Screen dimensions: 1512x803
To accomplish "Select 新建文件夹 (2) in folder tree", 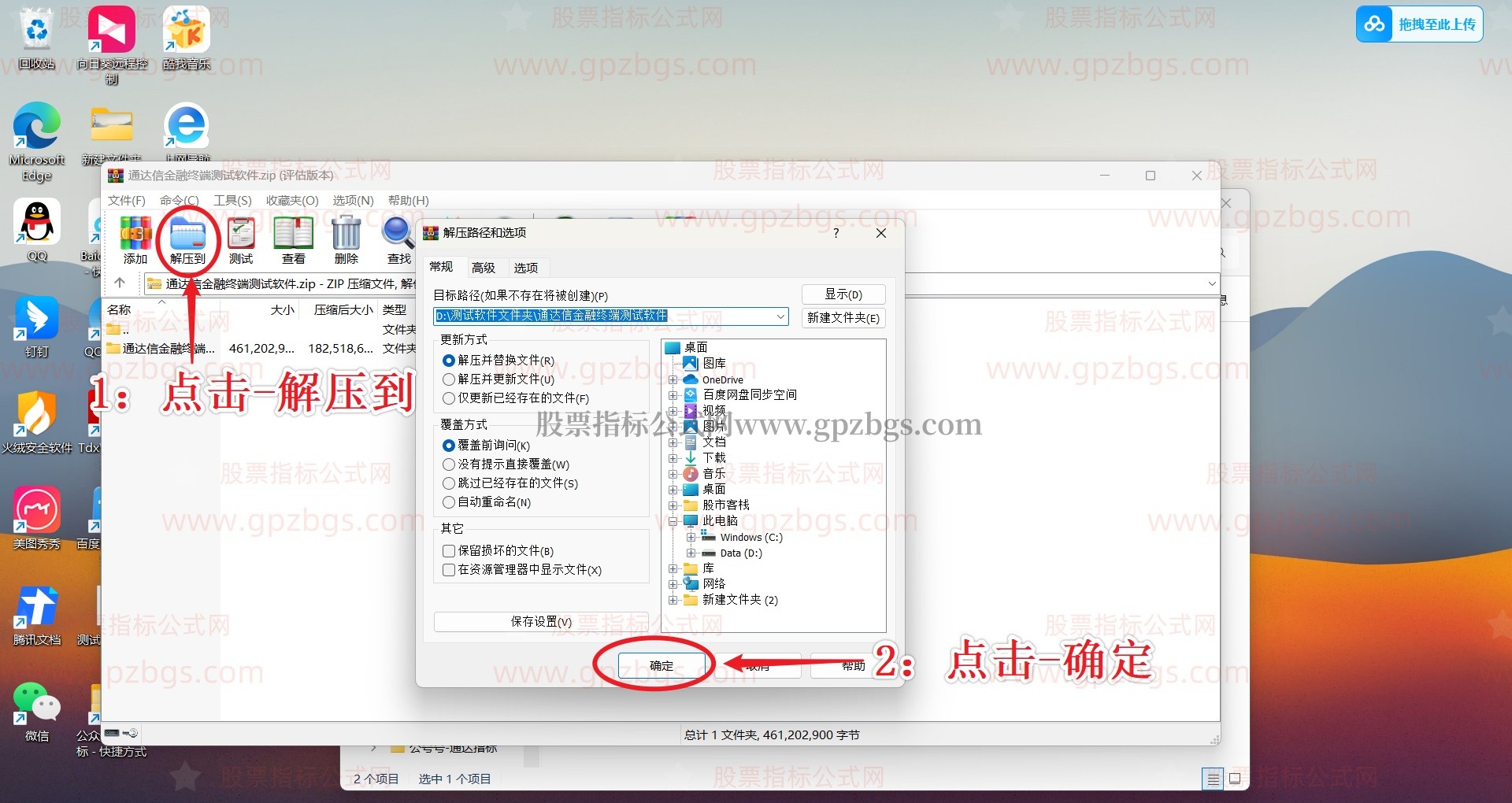I will [740, 600].
